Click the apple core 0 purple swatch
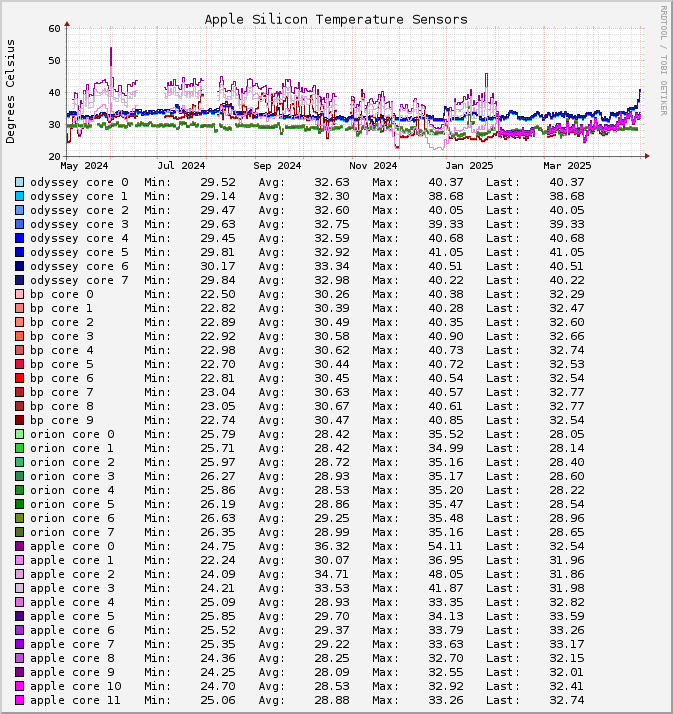The image size is (673, 714). click(19, 546)
